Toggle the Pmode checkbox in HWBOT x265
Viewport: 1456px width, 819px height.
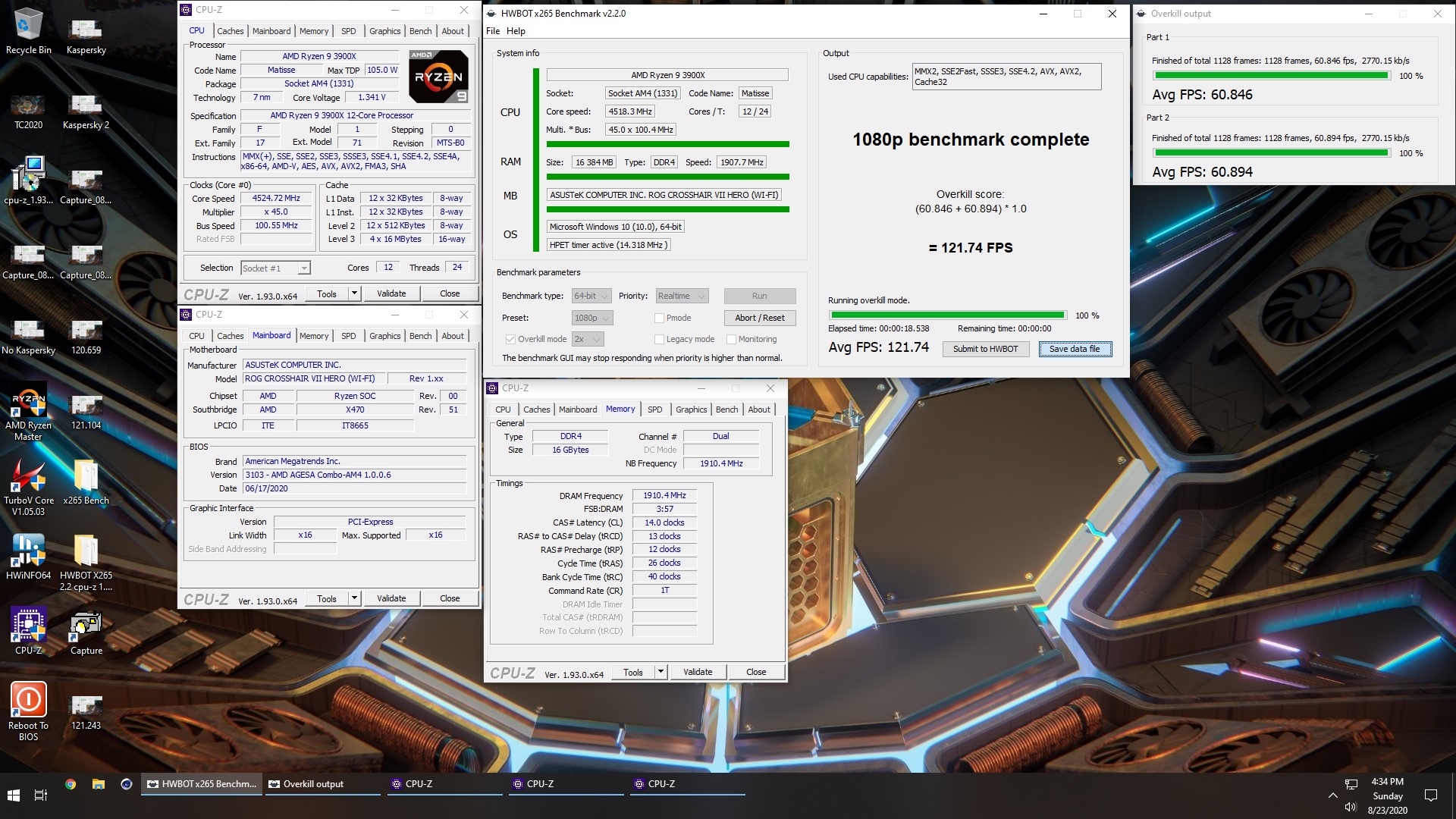pos(659,318)
